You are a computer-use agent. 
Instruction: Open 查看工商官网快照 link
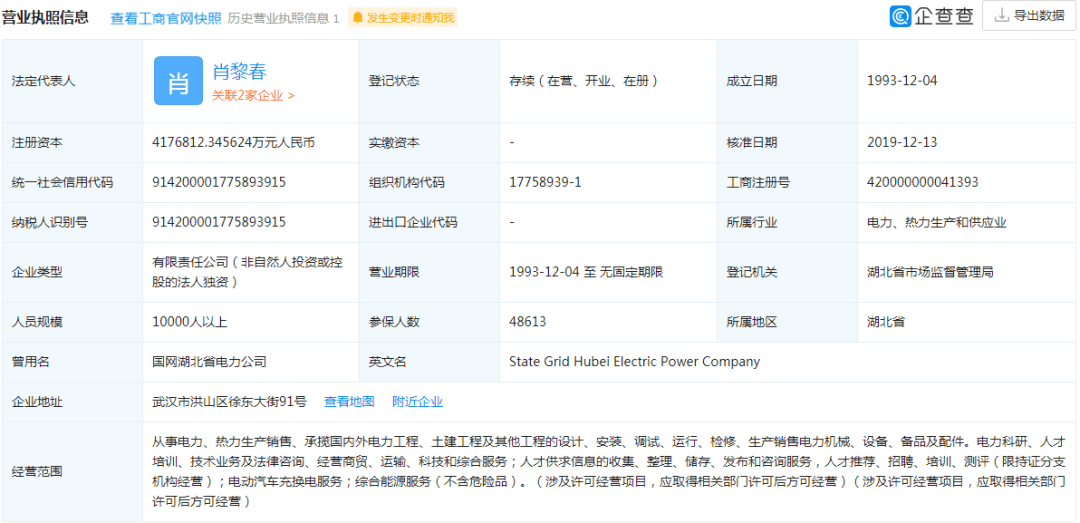(x=166, y=18)
